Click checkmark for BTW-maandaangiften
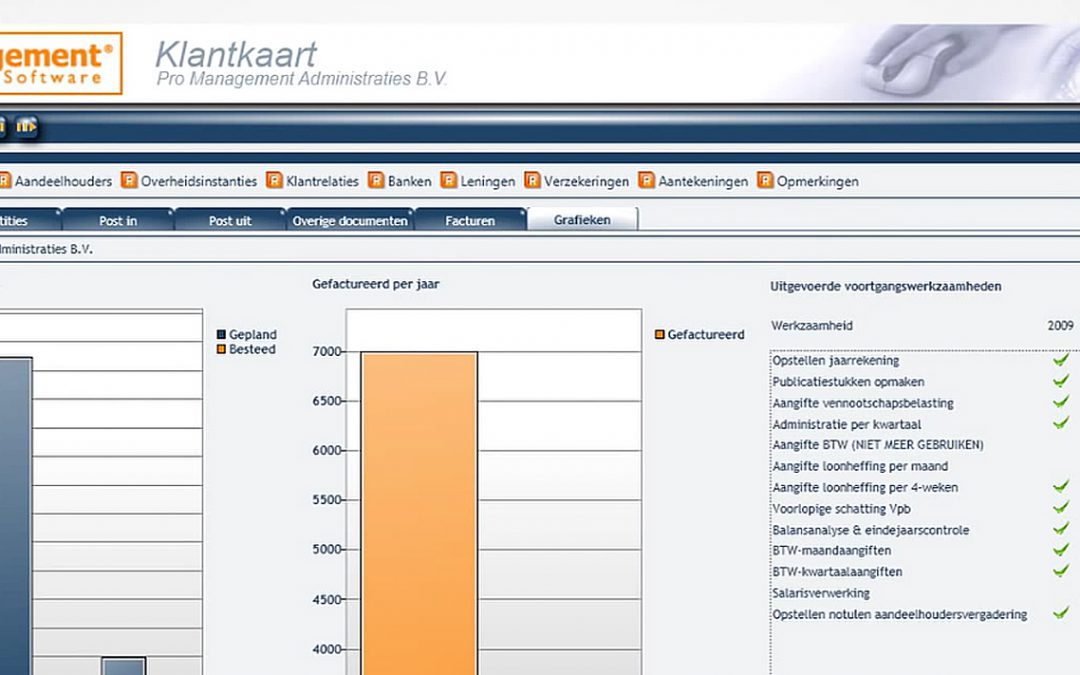Image resolution: width=1080 pixels, height=675 pixels. [1061, 549]
